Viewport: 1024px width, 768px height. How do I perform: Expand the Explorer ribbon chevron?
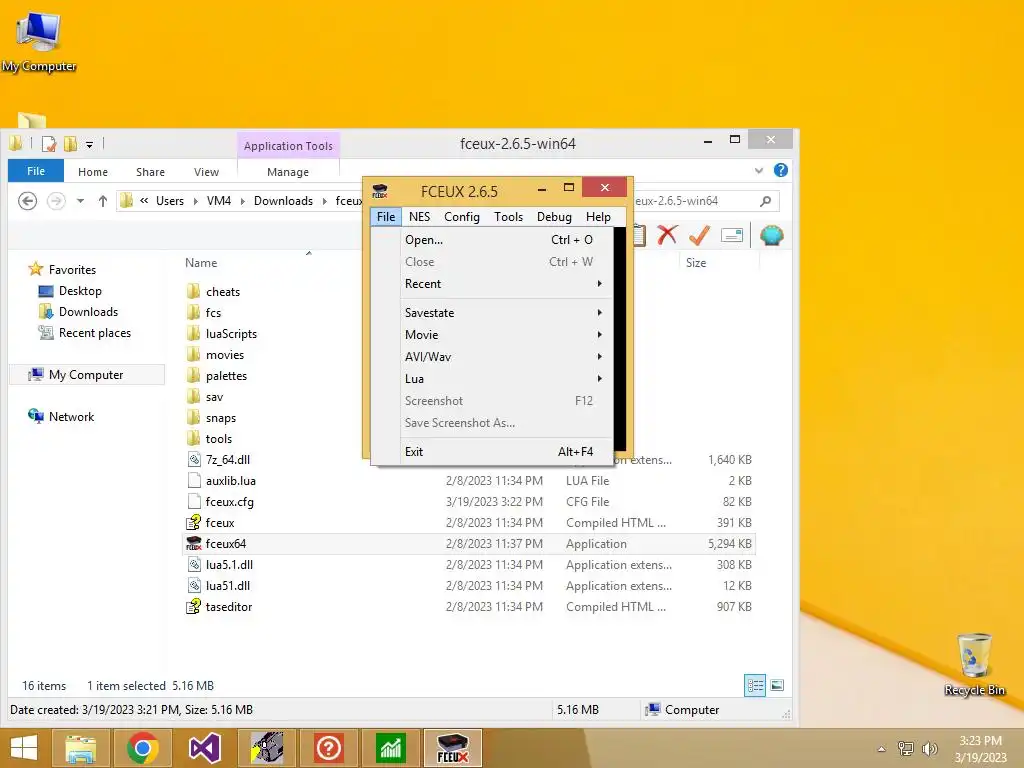759,170
